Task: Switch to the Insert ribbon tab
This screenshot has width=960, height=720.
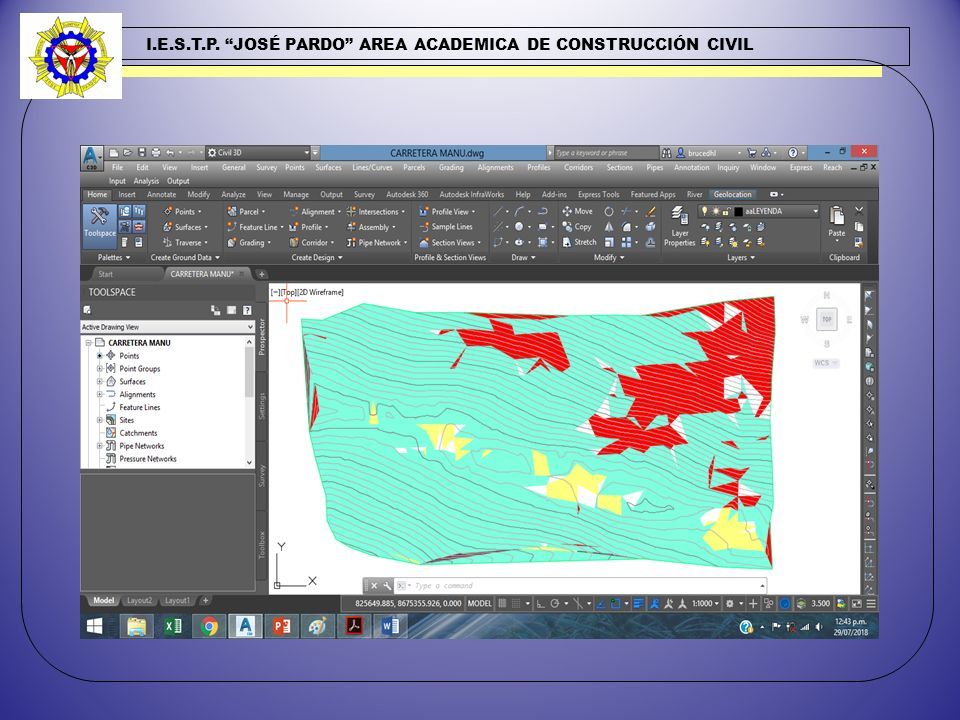Action: 127,195
